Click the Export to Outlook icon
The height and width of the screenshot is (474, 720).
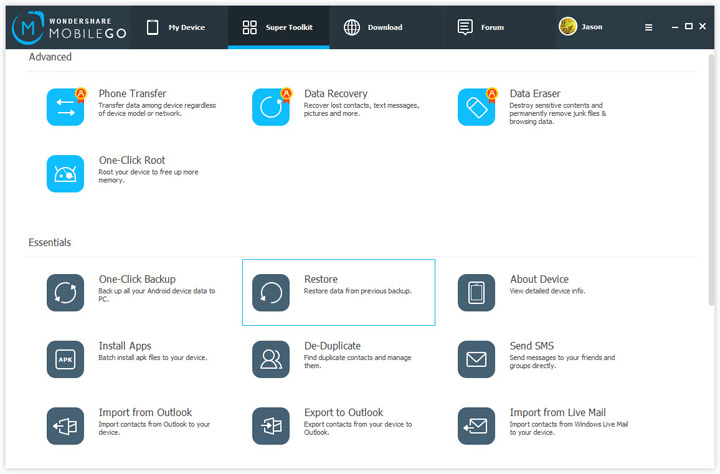tap(271, 426)
